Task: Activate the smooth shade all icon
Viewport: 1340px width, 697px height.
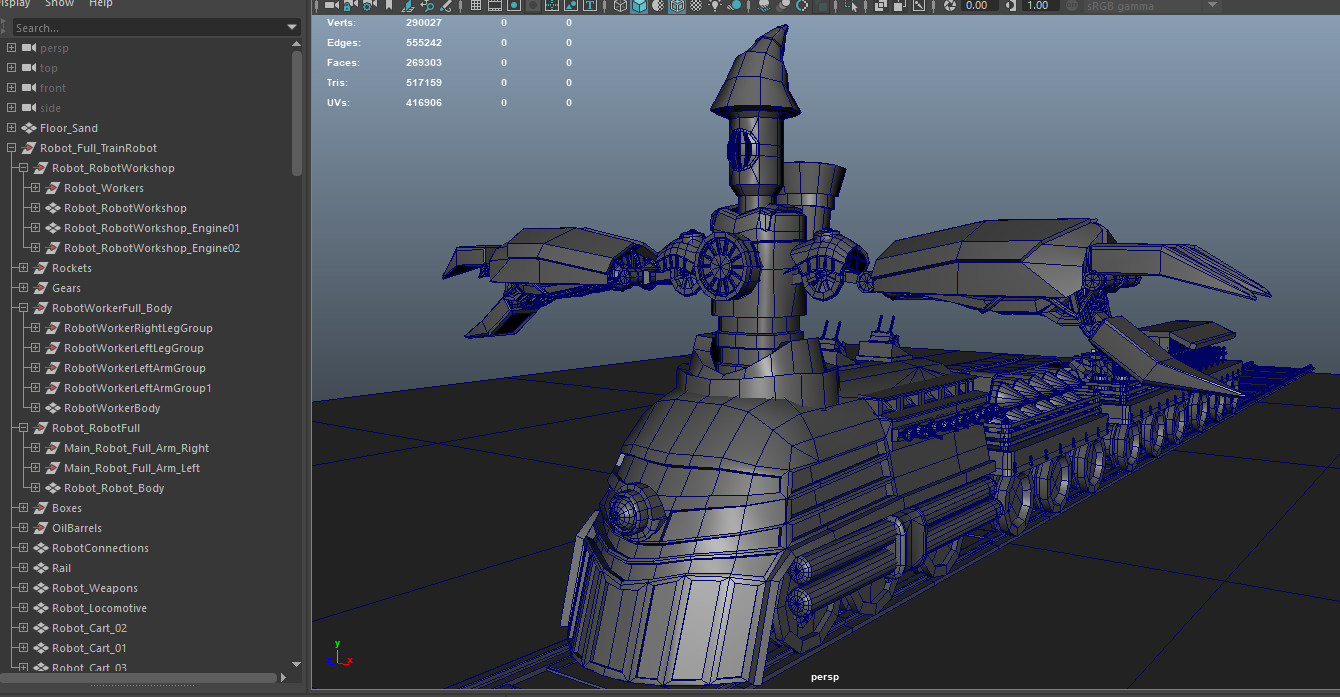Action: tap(639, 6)
